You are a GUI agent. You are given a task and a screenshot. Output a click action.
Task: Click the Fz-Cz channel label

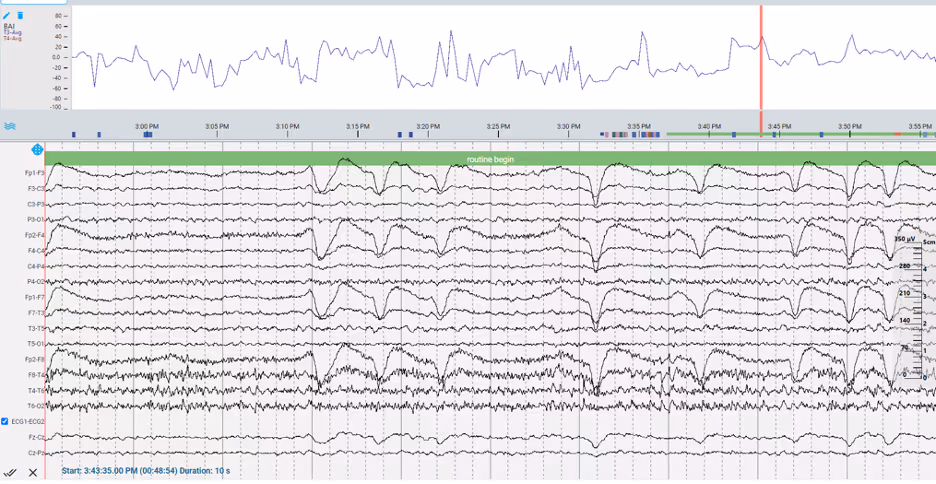pos(36,437)
